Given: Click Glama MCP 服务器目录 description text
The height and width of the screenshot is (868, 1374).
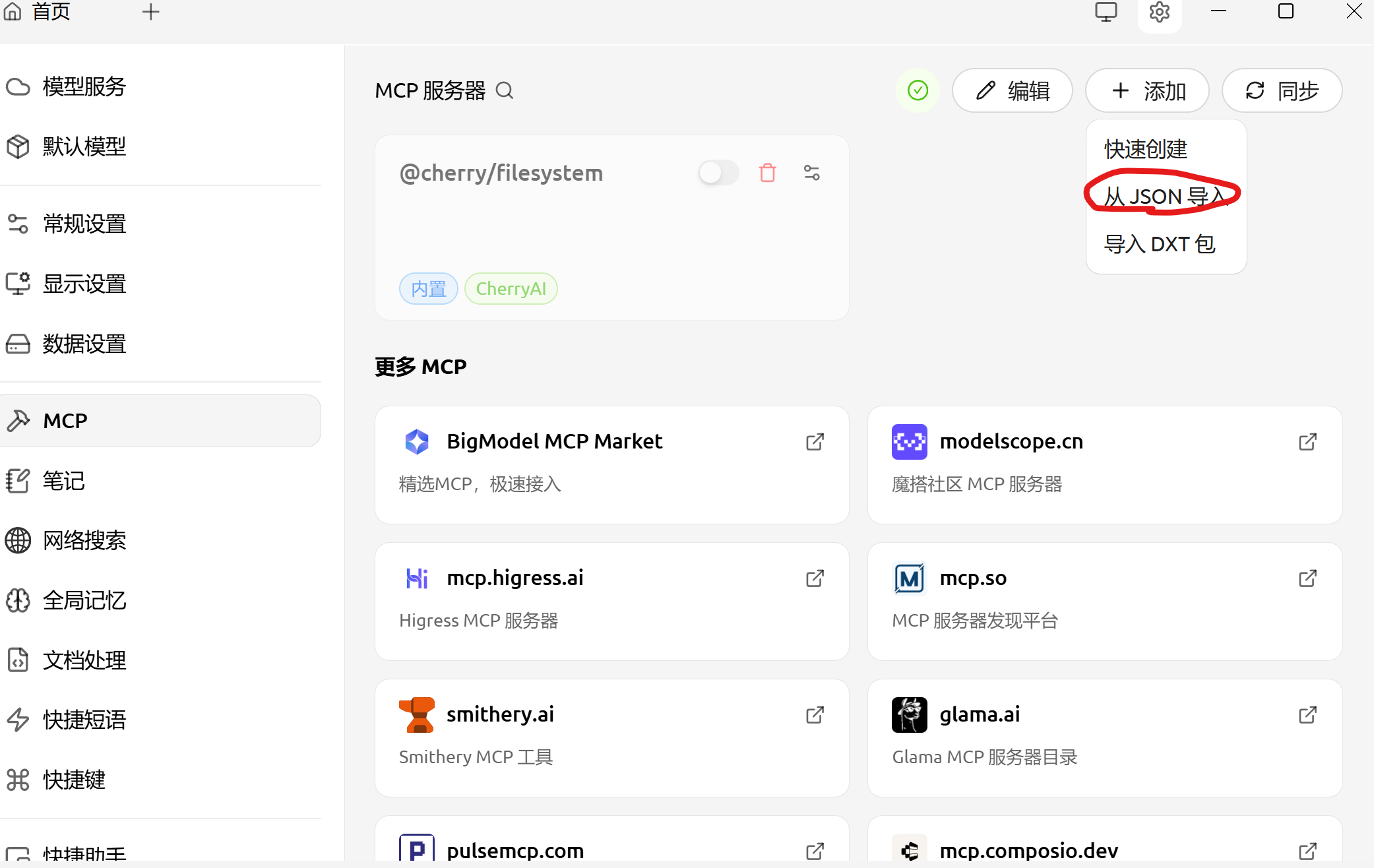Looking at the screenshot, I should click(x=985, y=757).
